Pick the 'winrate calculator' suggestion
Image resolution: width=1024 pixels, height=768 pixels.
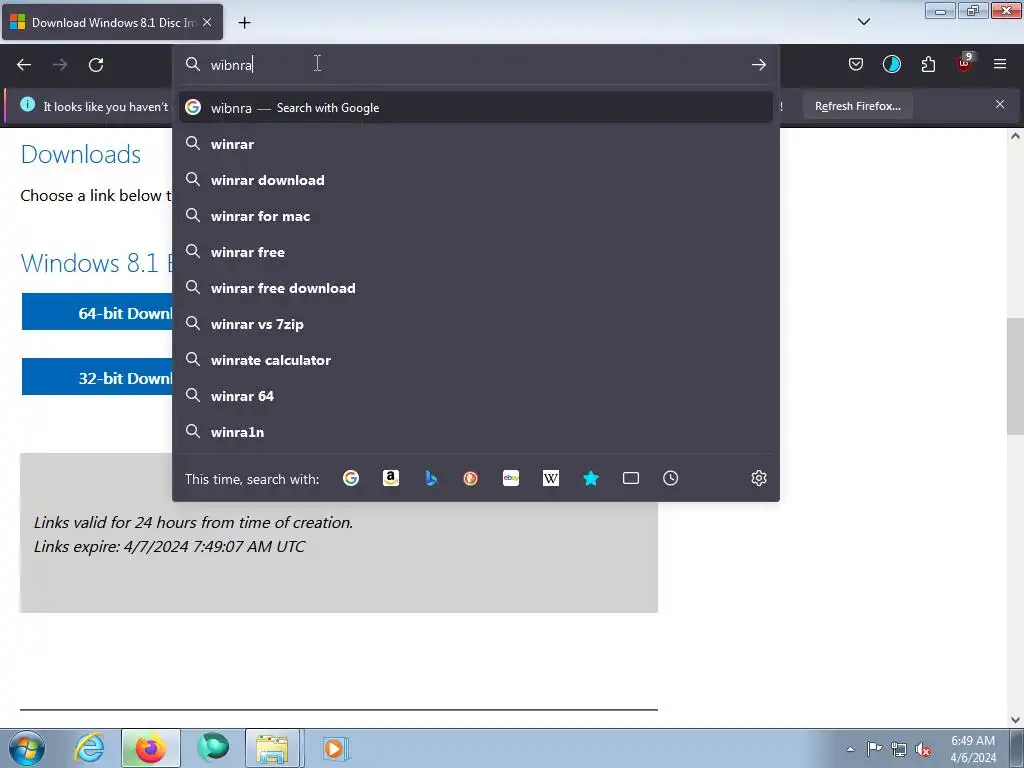(x=475, y=360)
